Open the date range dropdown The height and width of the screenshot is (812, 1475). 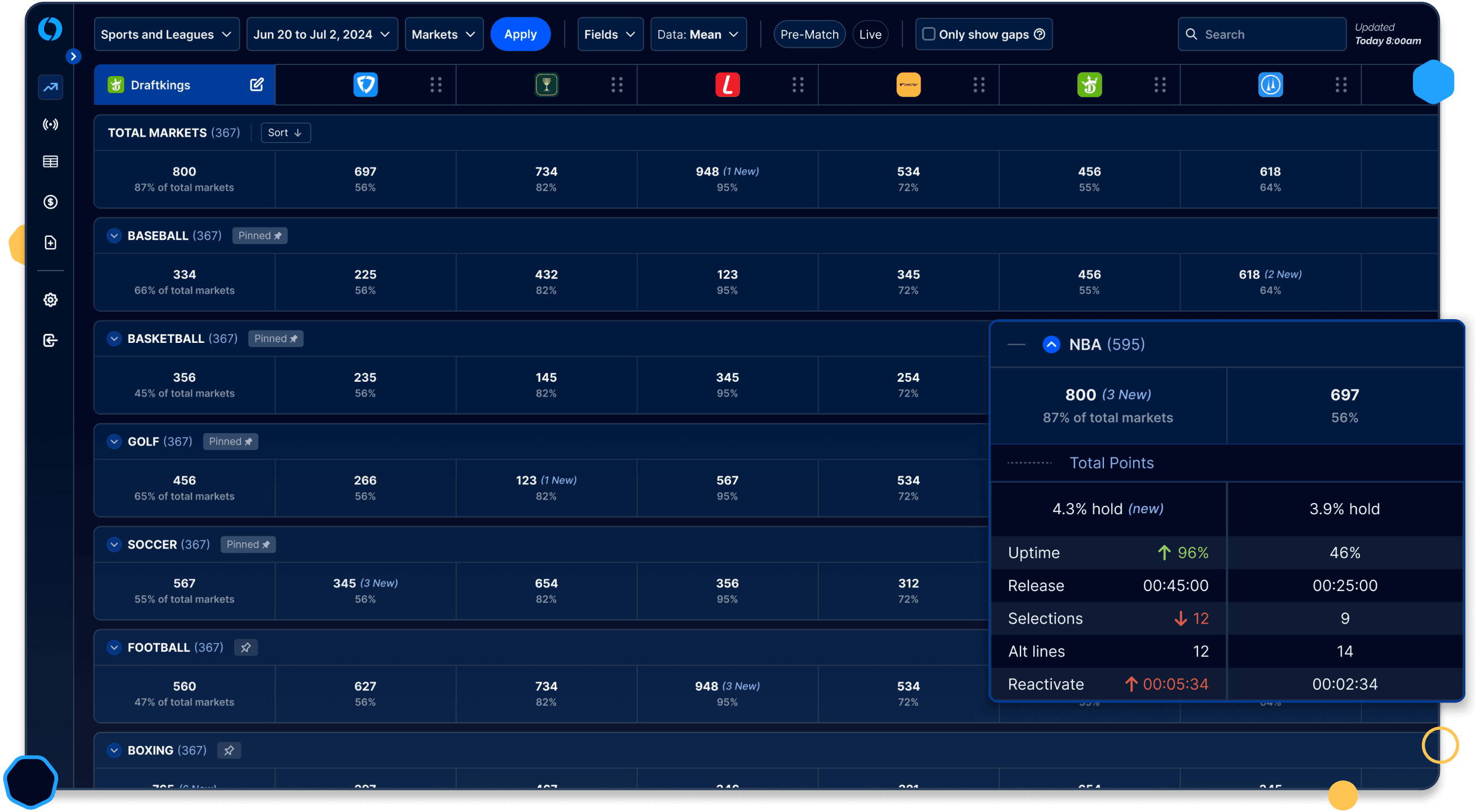[322, 34]
